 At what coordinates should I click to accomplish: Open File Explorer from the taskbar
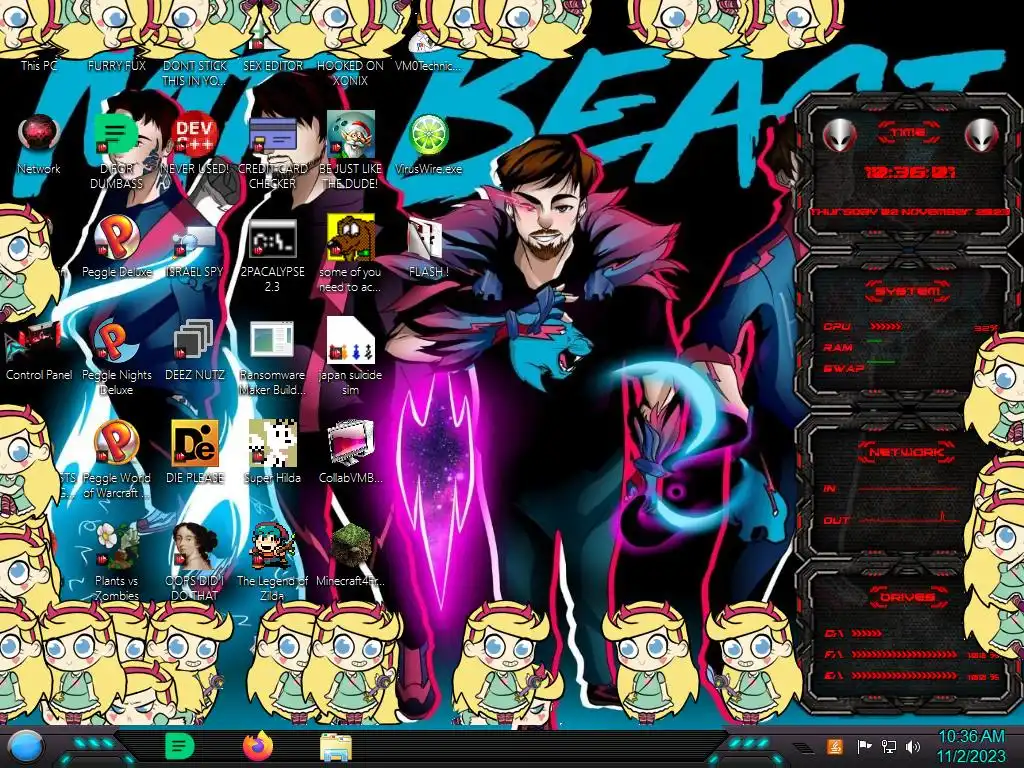pyautogui.click(x=336, y=747)
